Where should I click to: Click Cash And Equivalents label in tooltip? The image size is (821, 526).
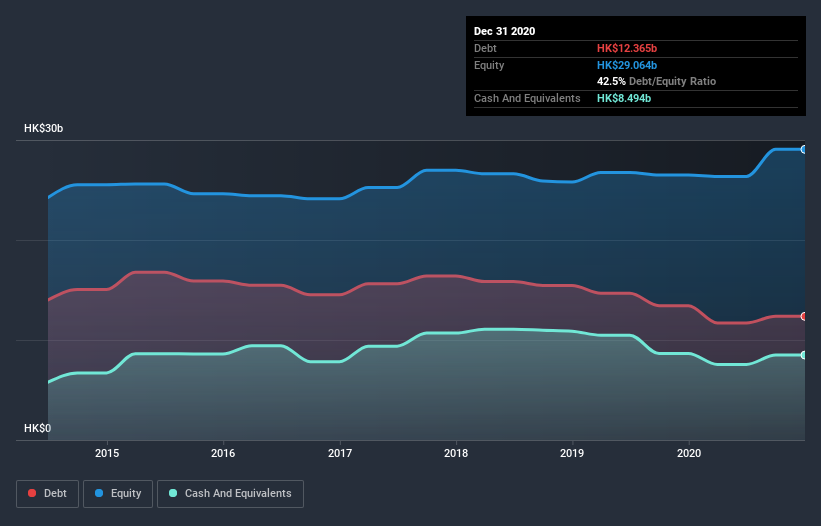point(527,98)
